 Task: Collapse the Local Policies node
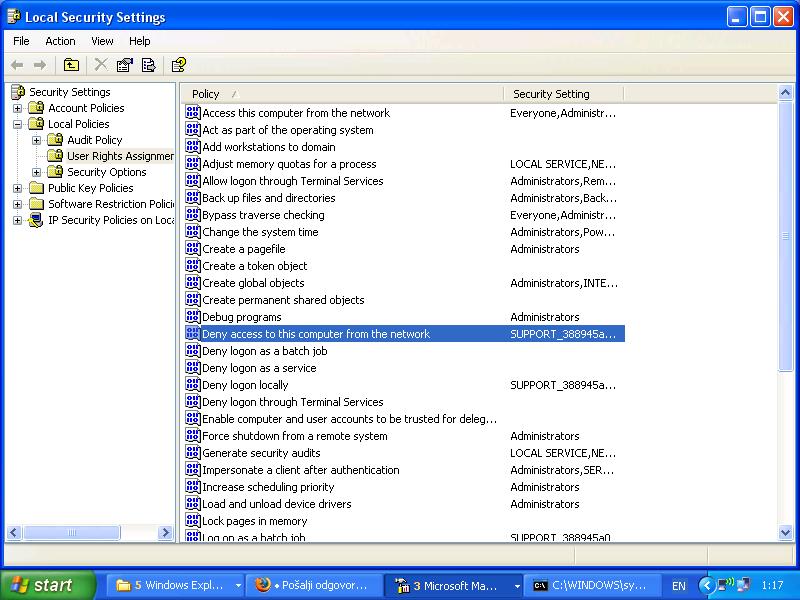coord(17,124)
